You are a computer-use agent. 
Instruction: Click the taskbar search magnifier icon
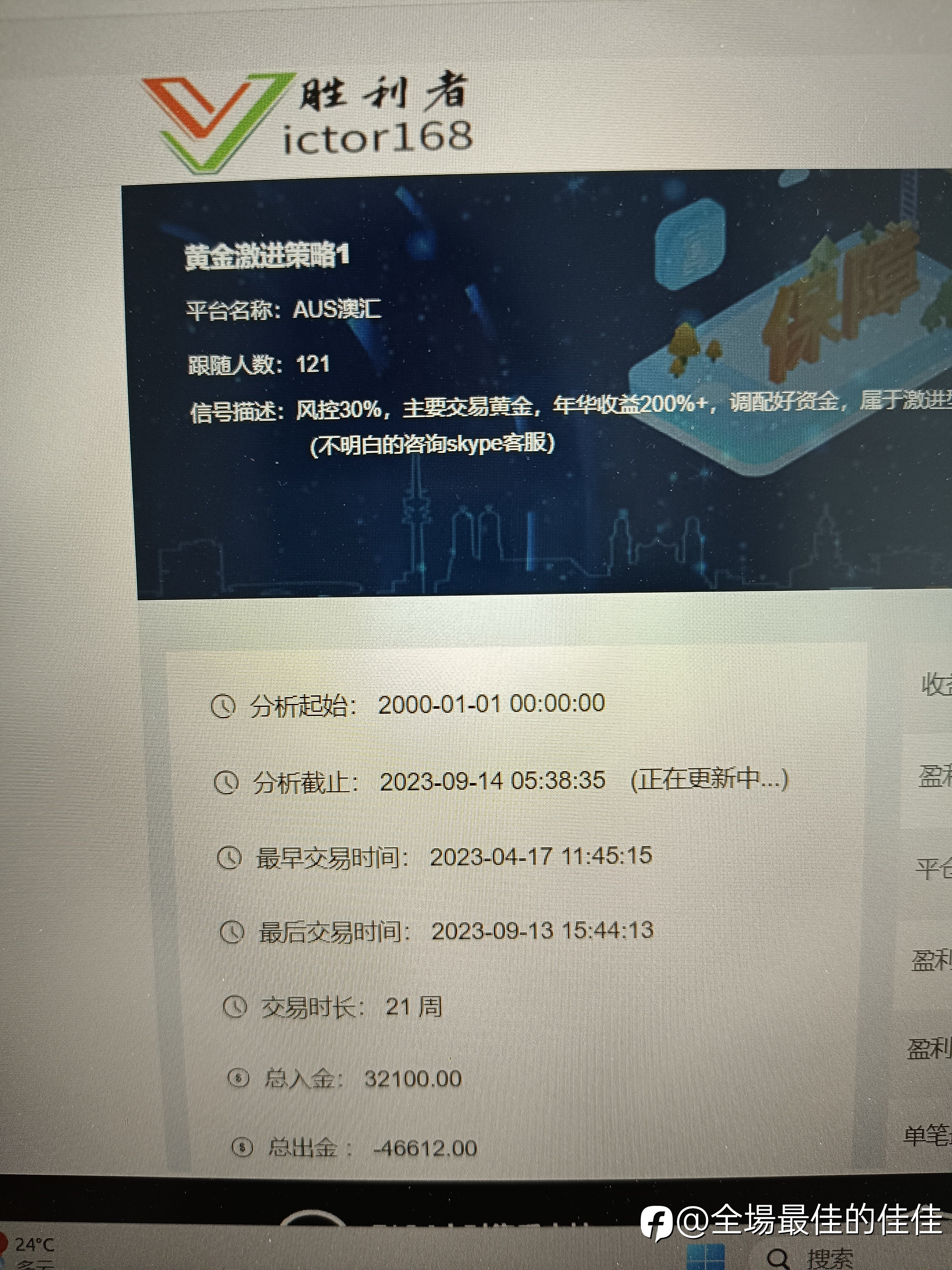click(778, 1259)
